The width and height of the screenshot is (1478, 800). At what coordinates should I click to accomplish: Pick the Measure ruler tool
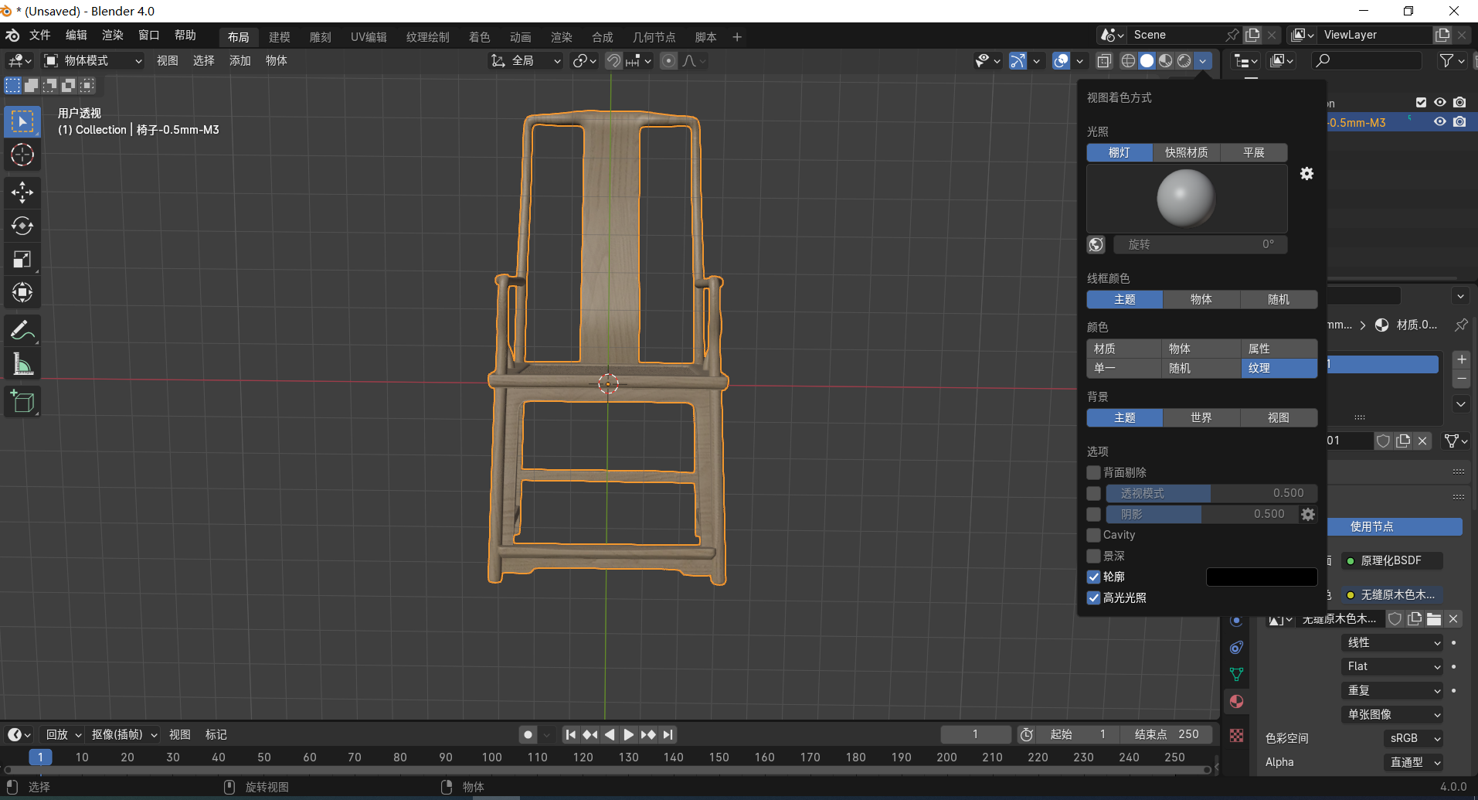[x=22, y=365]
